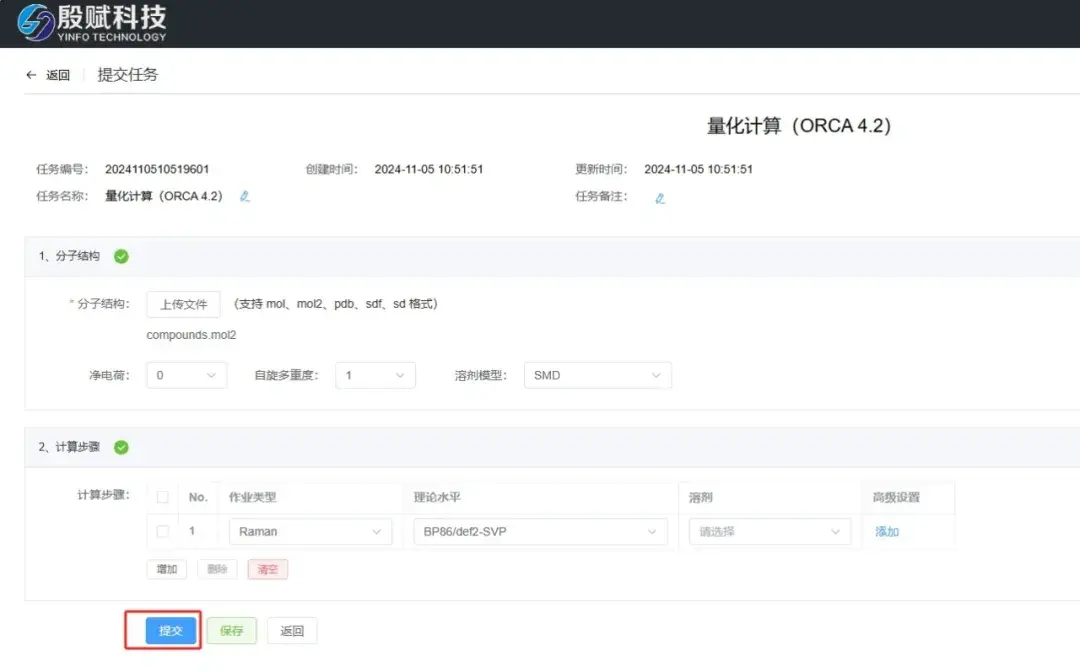Click the 上传文件 upload button

[x=183, y=305]
